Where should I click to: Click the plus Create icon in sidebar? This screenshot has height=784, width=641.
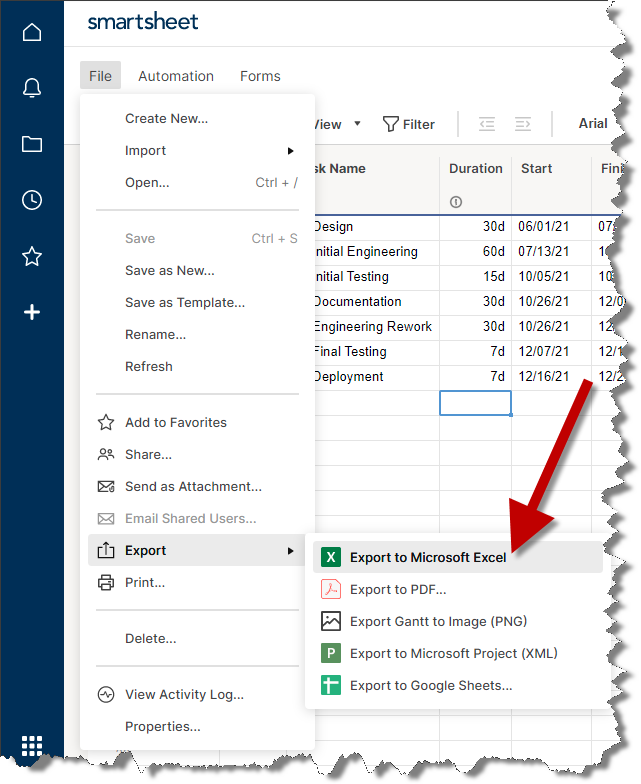pyautogui.click(x=32, y=312)
